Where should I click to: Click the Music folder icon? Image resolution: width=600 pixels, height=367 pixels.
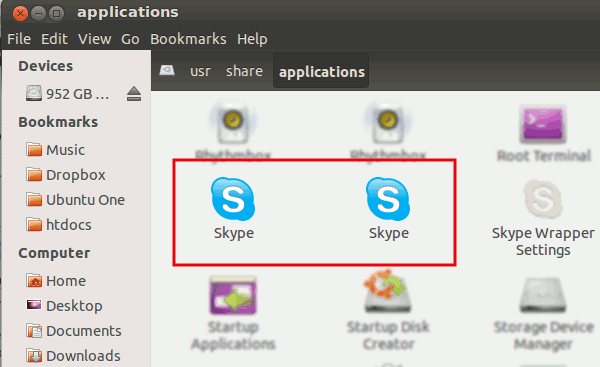[x=34, y=149]
